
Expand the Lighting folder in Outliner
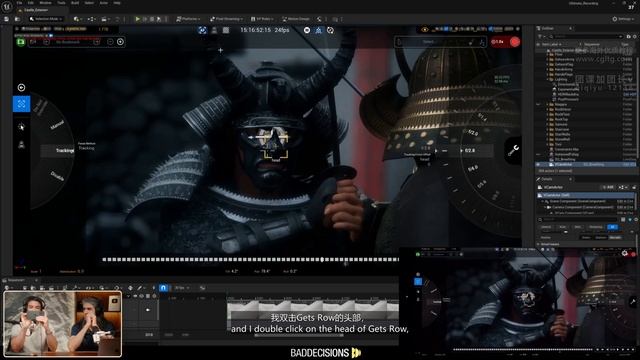547,79
